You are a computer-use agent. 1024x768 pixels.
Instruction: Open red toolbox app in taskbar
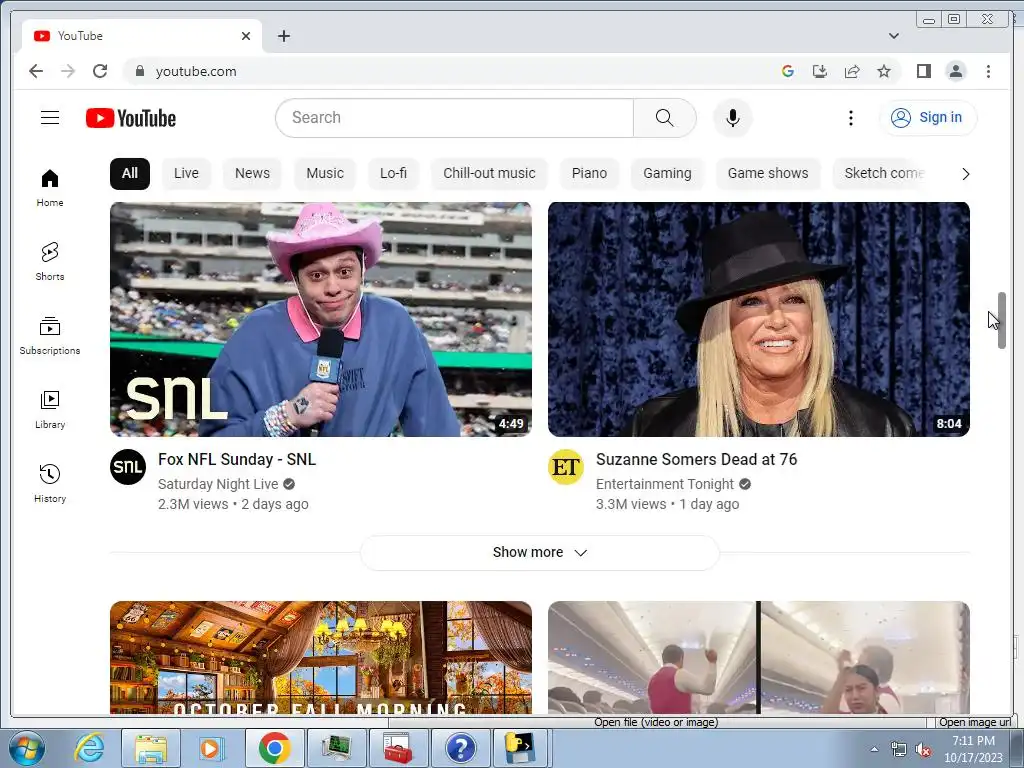pos(398,748)
